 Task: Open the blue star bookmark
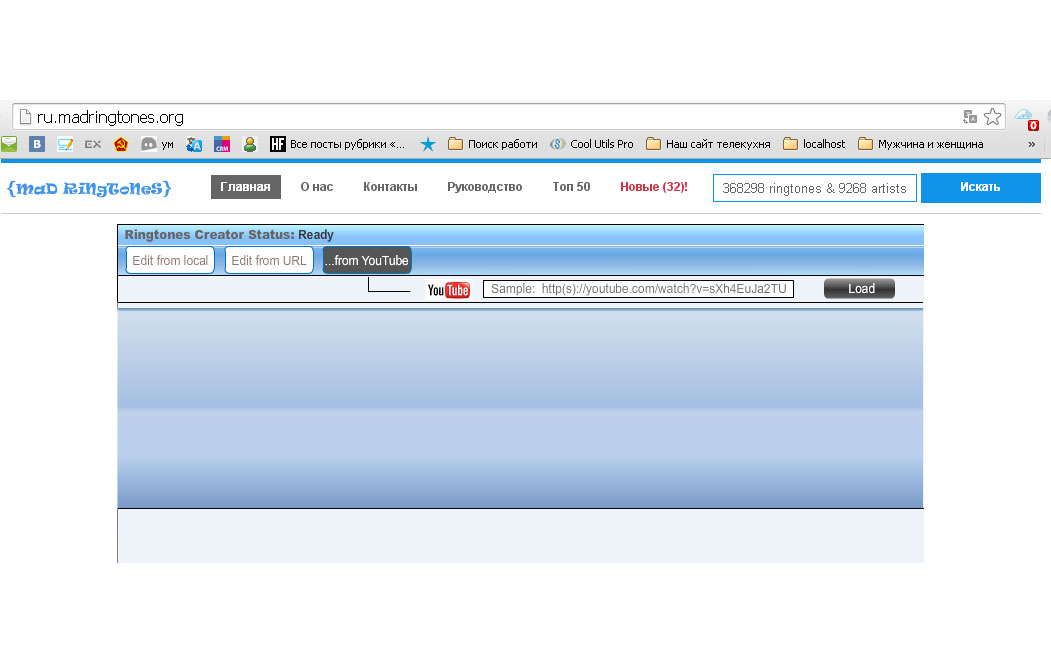click(x=428, y=144)
